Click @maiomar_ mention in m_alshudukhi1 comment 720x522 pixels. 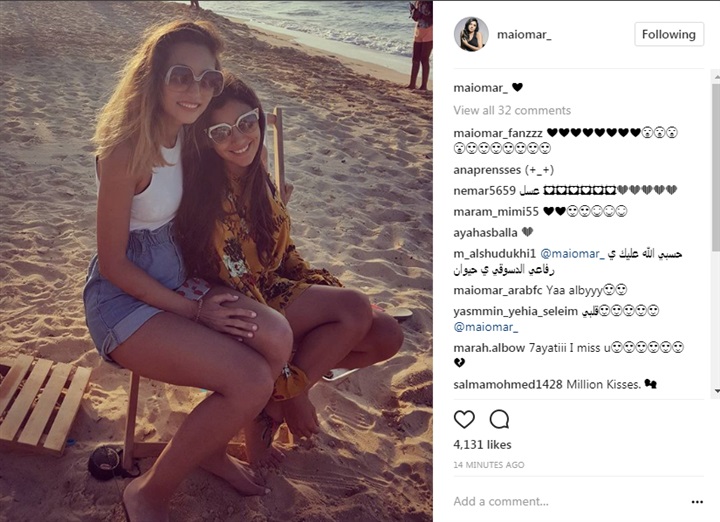(573, 253)
